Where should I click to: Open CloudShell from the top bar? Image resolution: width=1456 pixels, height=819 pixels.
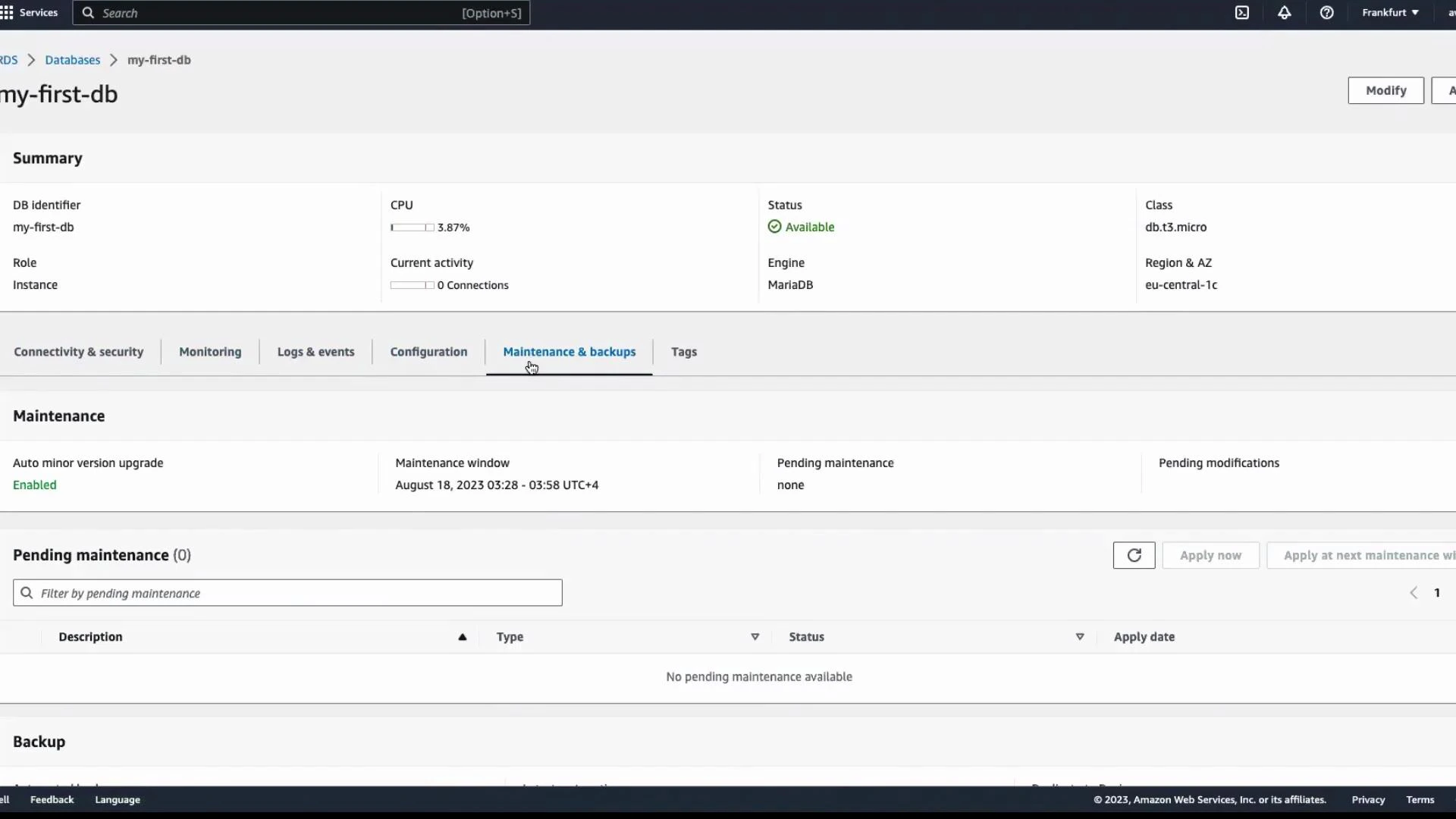[1243, 12]
